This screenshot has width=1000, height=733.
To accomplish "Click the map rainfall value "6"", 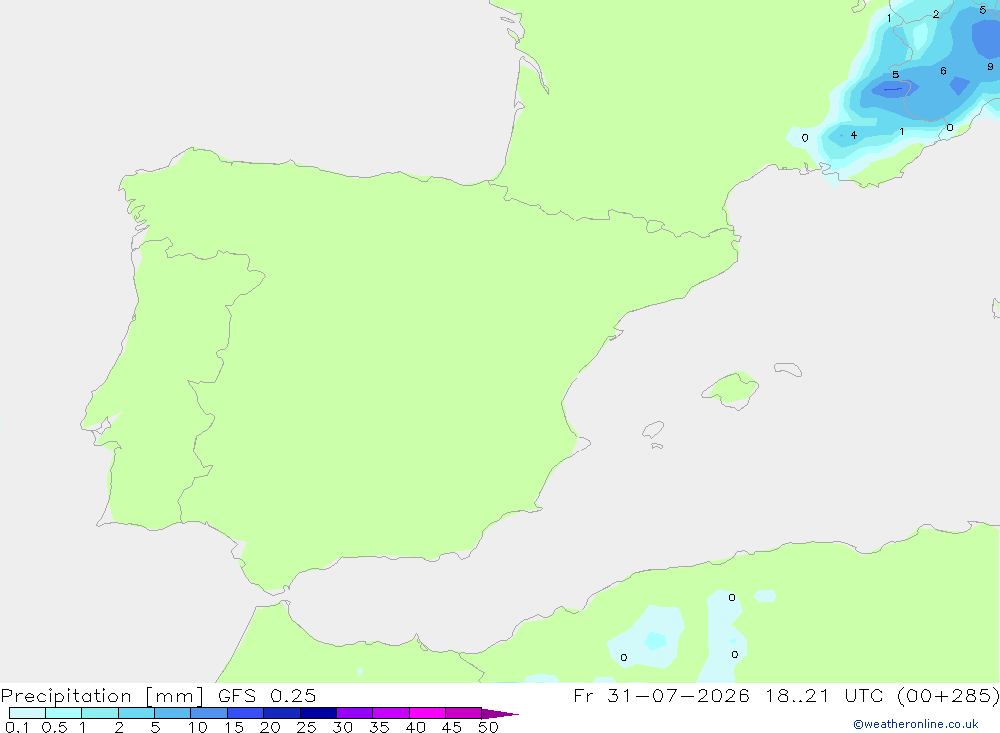I will coord(943,71).
